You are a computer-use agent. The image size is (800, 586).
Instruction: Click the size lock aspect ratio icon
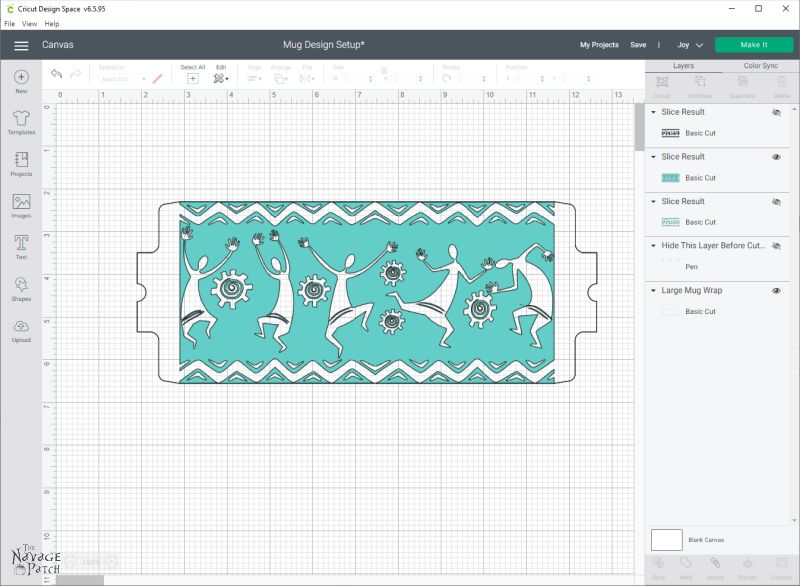384,70
